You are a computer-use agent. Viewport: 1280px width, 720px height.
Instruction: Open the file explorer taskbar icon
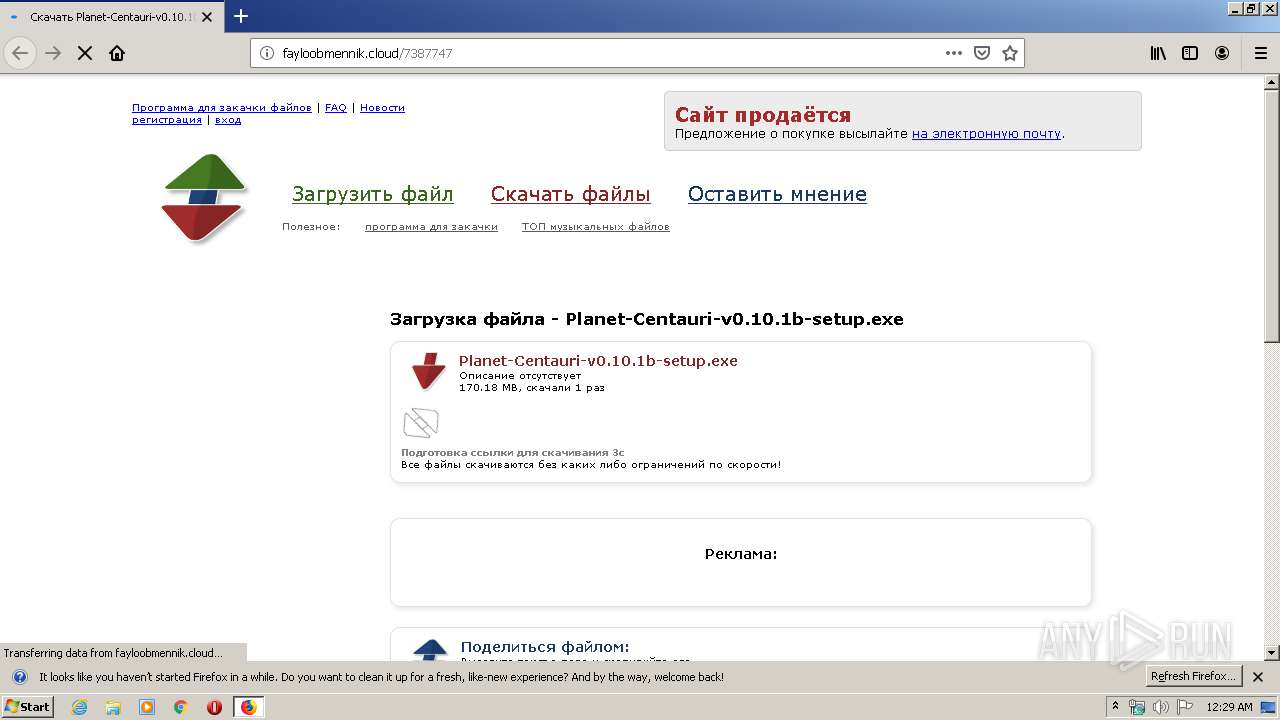113,707
